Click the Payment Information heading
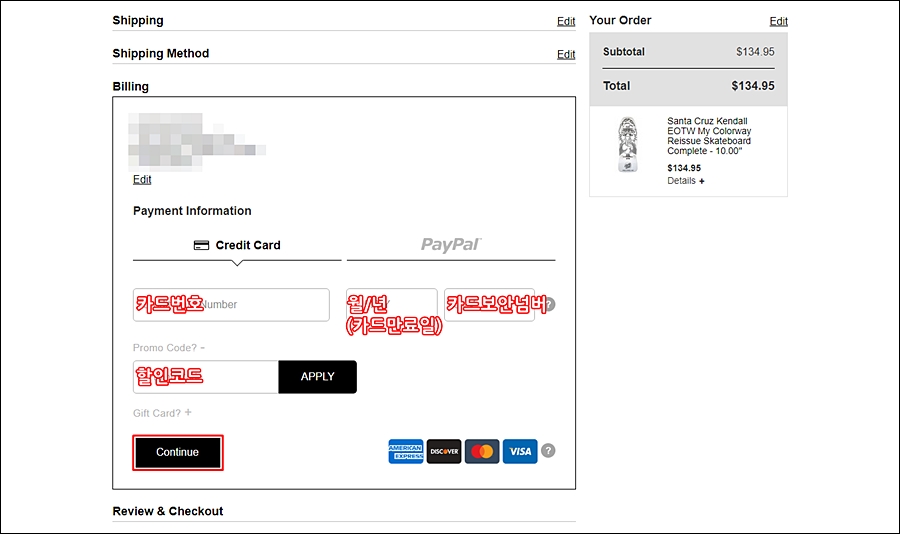Viewport: 900px width, 534px height. tap(192, 211)
